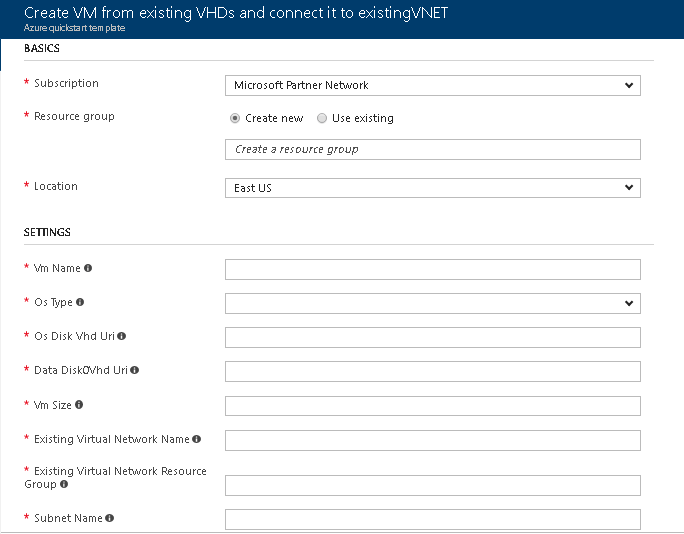Click the SETTINGS section heading
The image size is (684, 534).
pyautogui.click(x=47, y=232)
